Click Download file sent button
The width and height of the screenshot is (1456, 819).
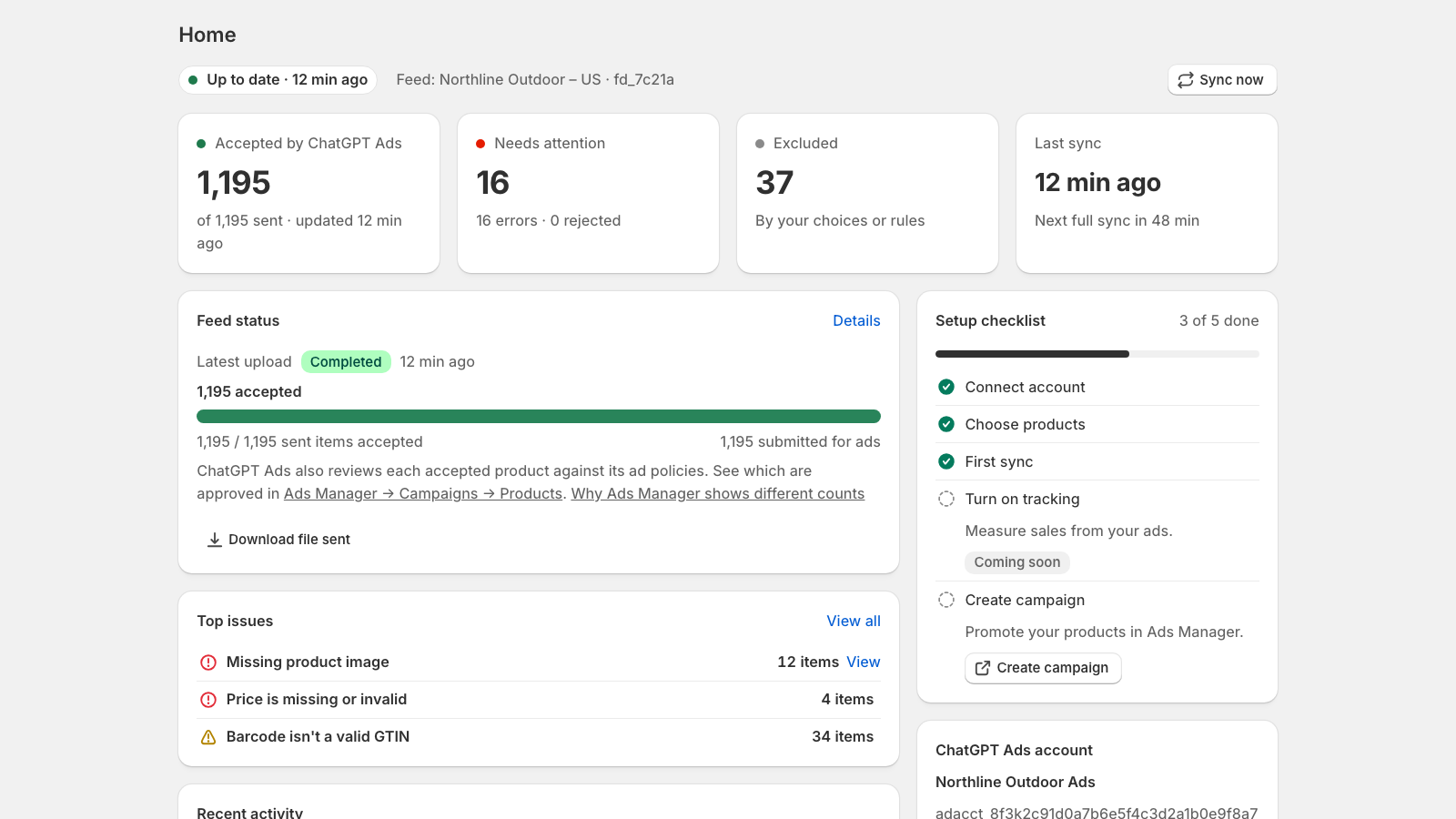(x=278, y=540)
